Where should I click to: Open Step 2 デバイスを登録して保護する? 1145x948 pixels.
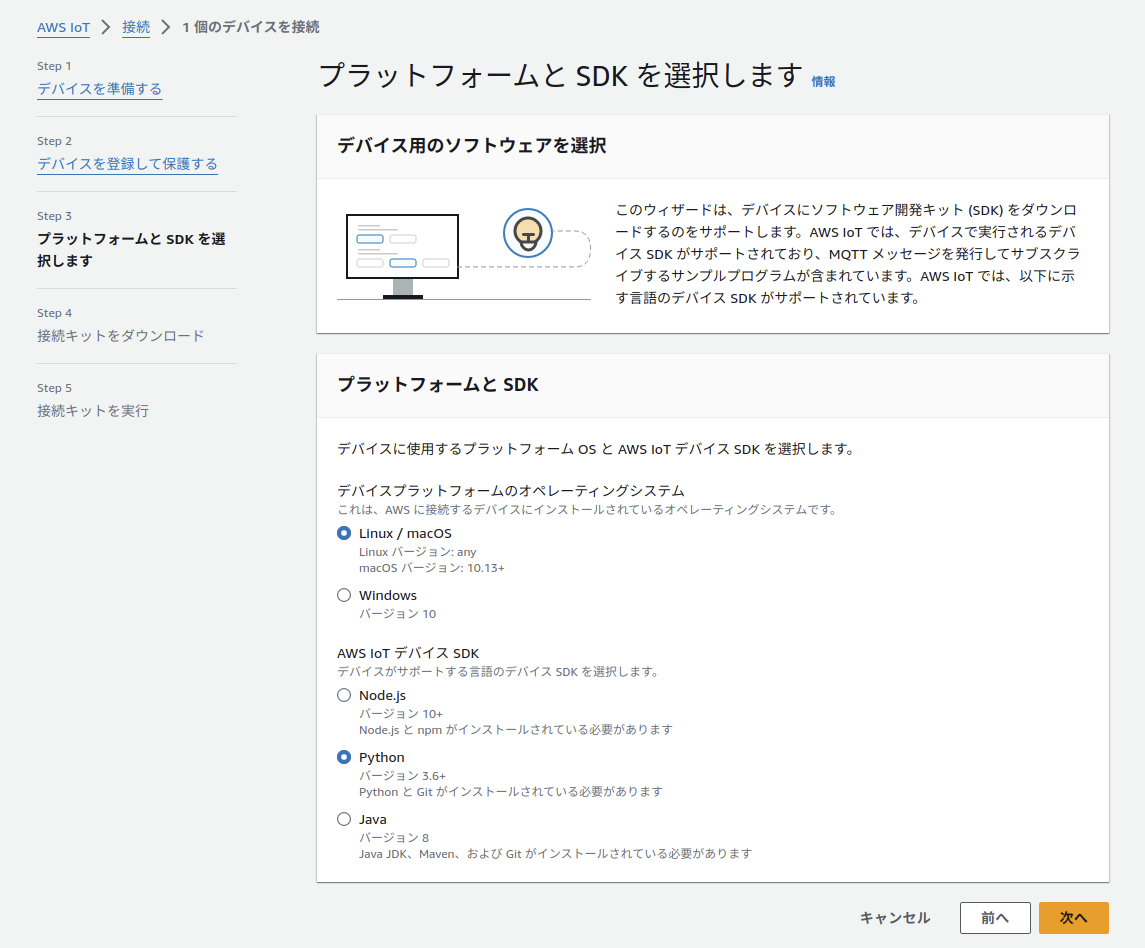click(127, 163)
